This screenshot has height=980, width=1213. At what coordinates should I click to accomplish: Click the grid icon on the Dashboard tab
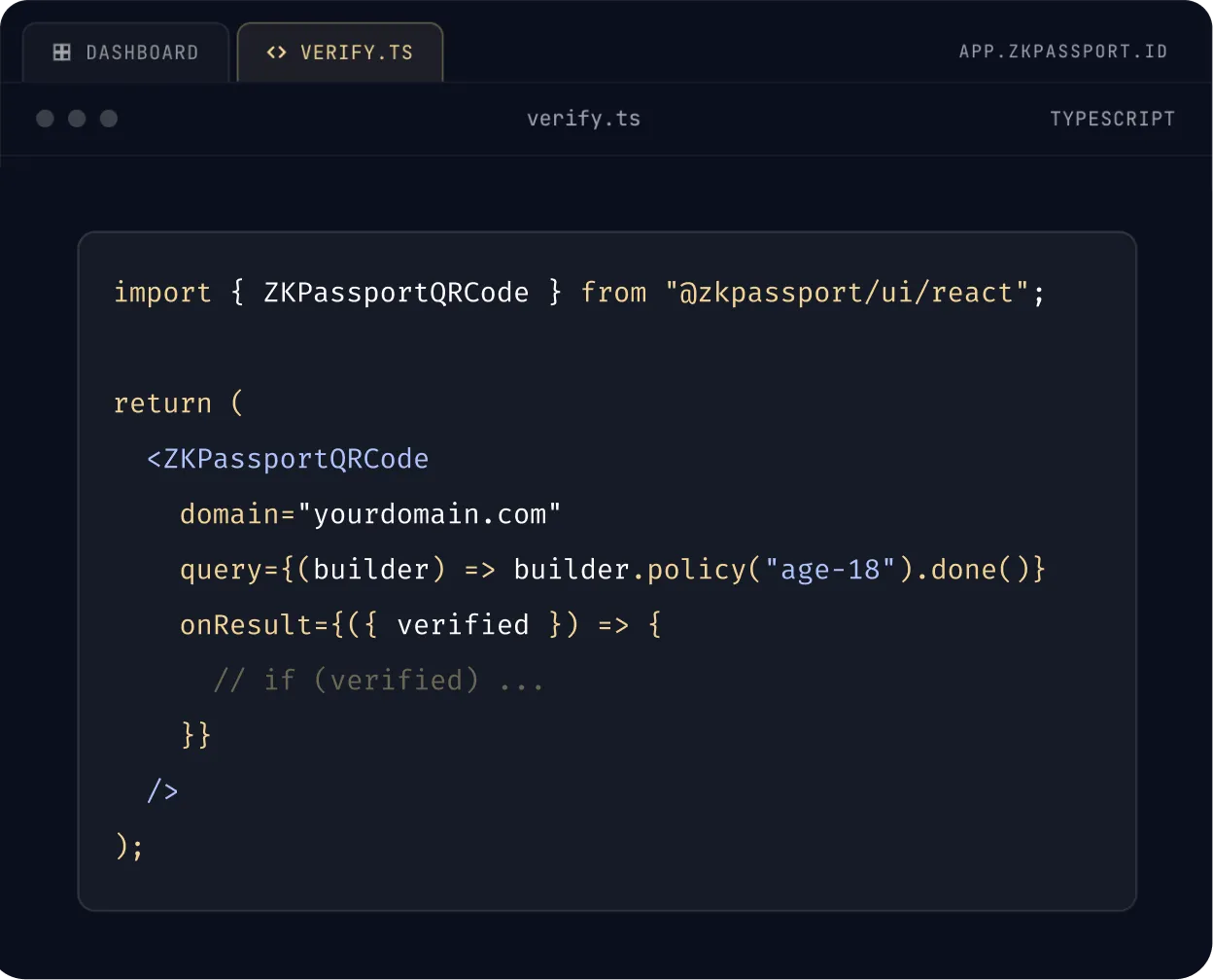pyautogui.click(x=62, y=52)
